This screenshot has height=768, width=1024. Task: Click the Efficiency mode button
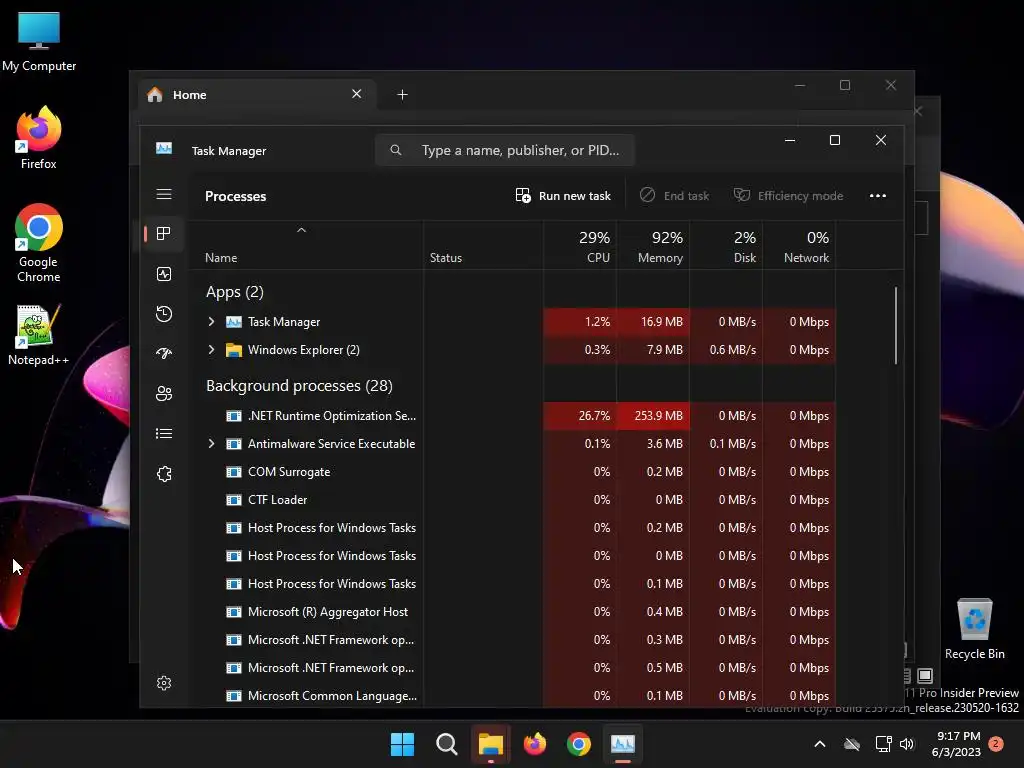tap(788, 196)
